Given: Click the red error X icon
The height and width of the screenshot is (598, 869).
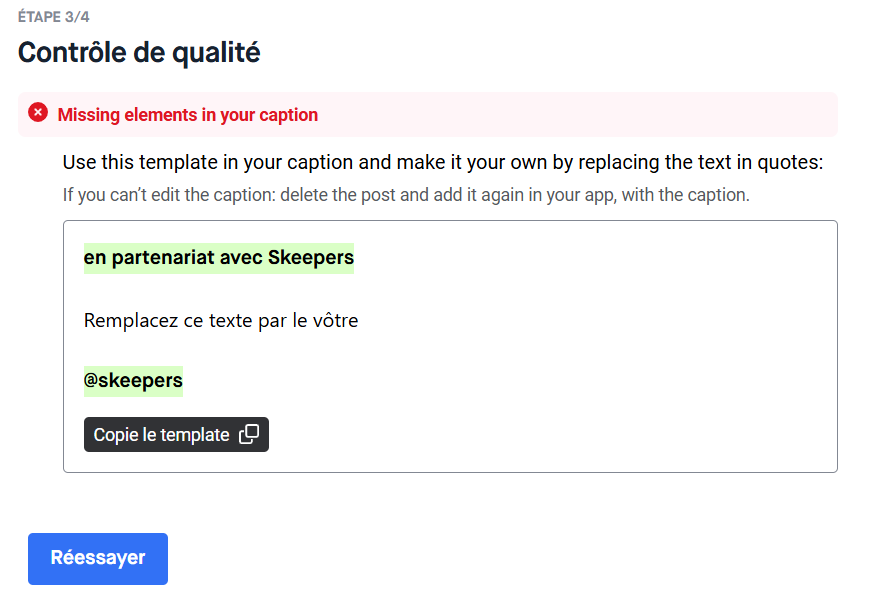Looking at the screenshot, I should tap(38, 113).
